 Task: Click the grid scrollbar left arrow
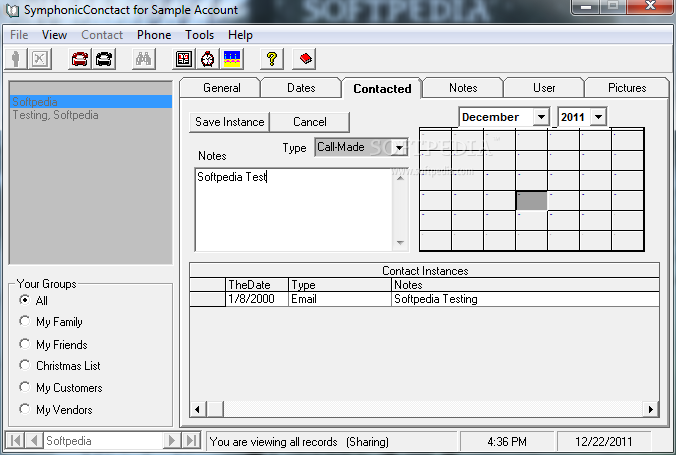[198, 409]
